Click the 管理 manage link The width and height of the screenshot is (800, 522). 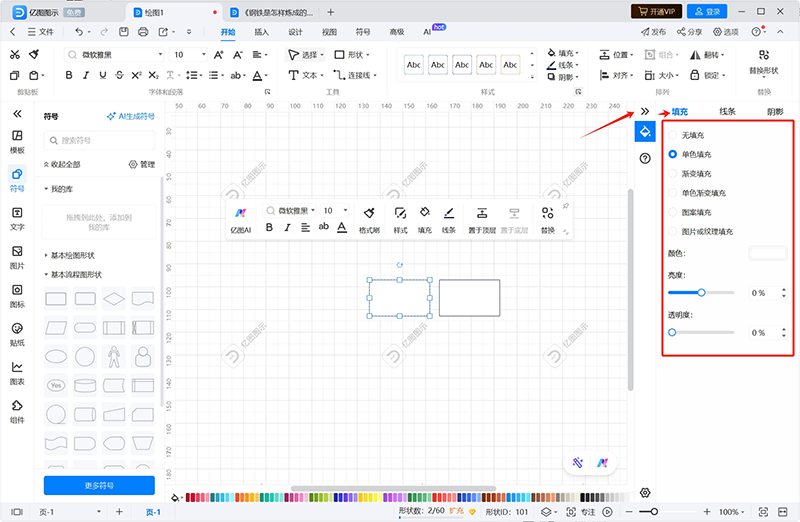point(141,164)
